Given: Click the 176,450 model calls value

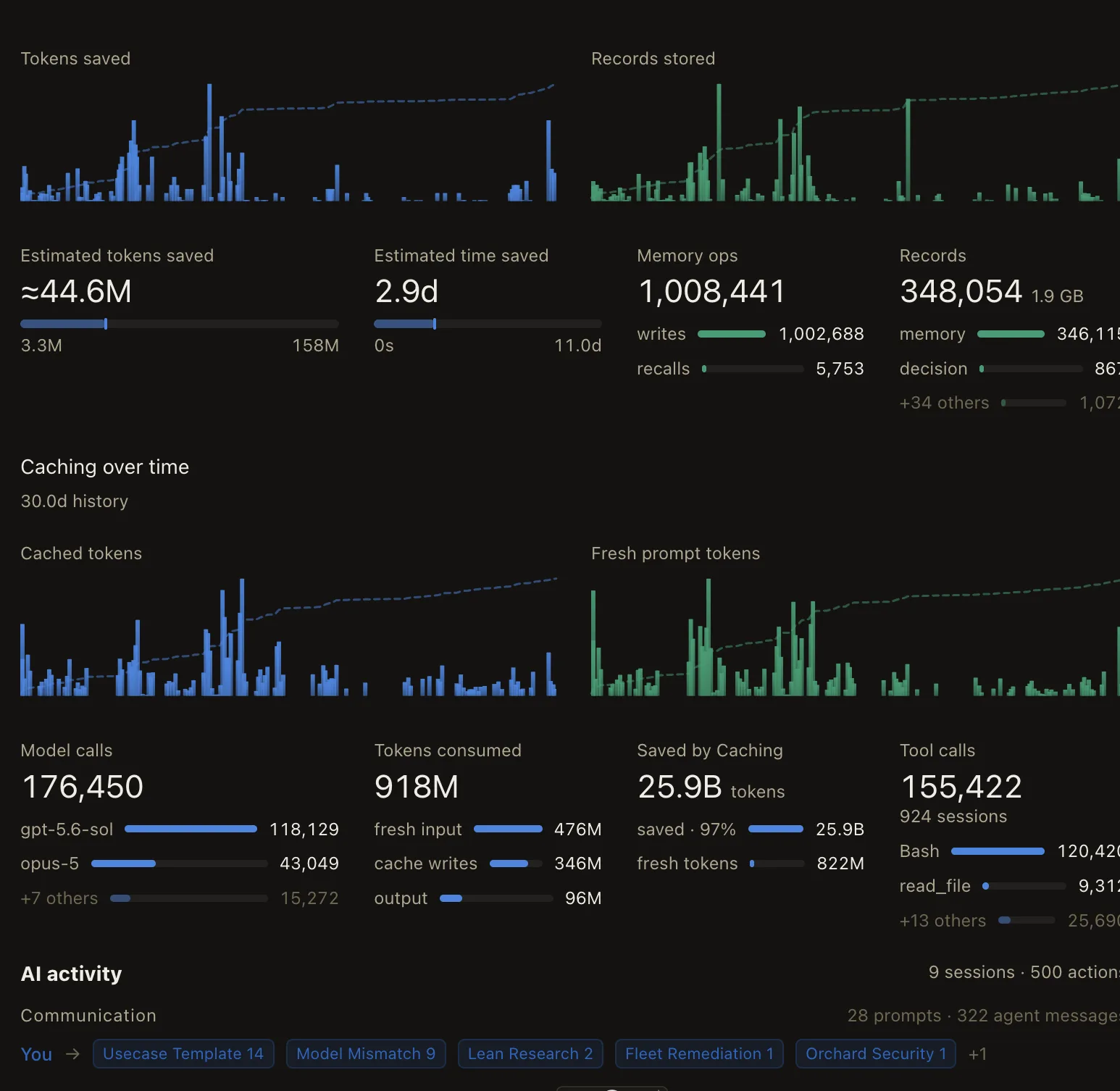Looking at the screenshot, I should coord(83,787).
